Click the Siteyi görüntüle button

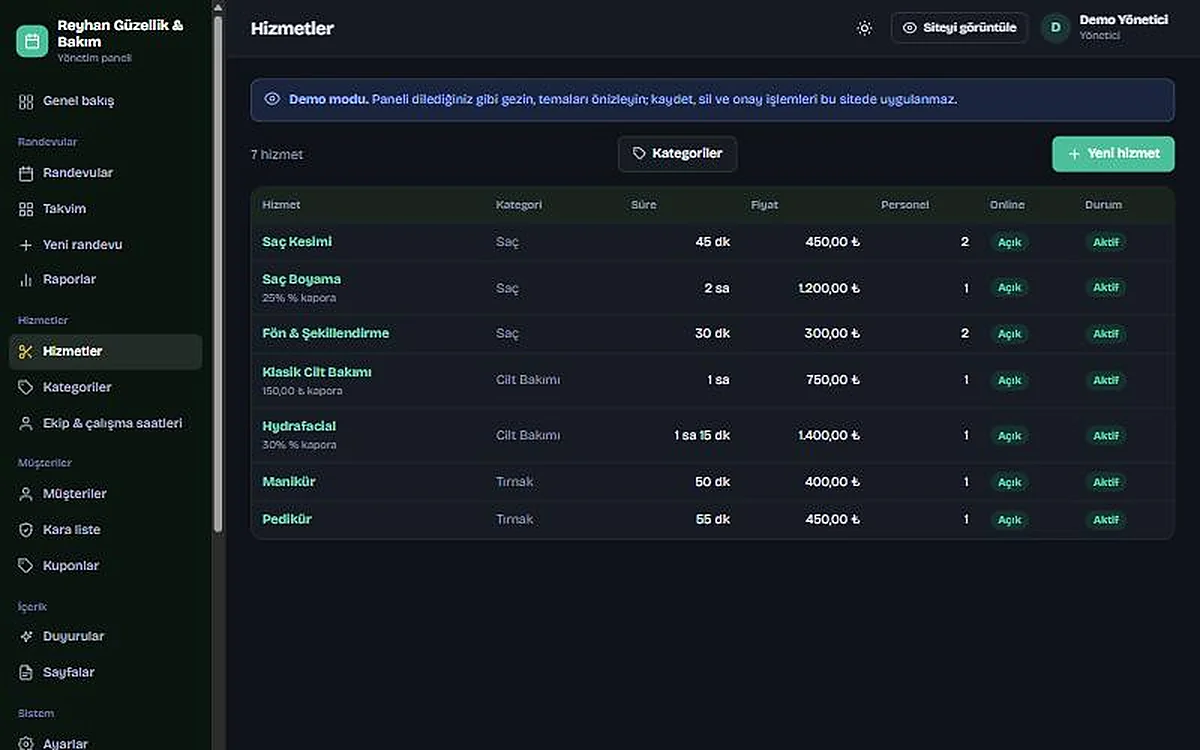click(x=959, y=28)
